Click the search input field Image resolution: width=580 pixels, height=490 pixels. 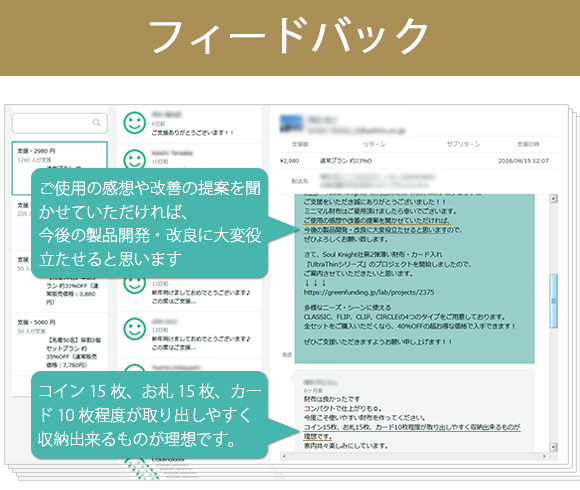[60, 123]
